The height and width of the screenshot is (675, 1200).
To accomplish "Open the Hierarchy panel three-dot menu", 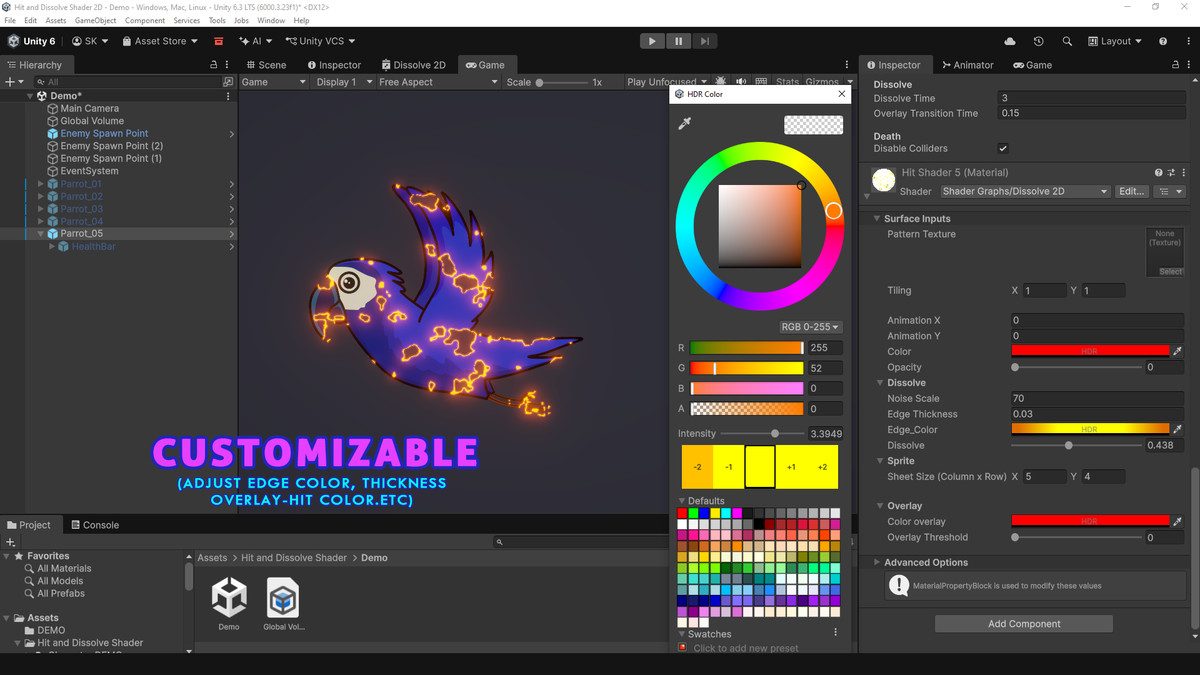I will point(228,65).
